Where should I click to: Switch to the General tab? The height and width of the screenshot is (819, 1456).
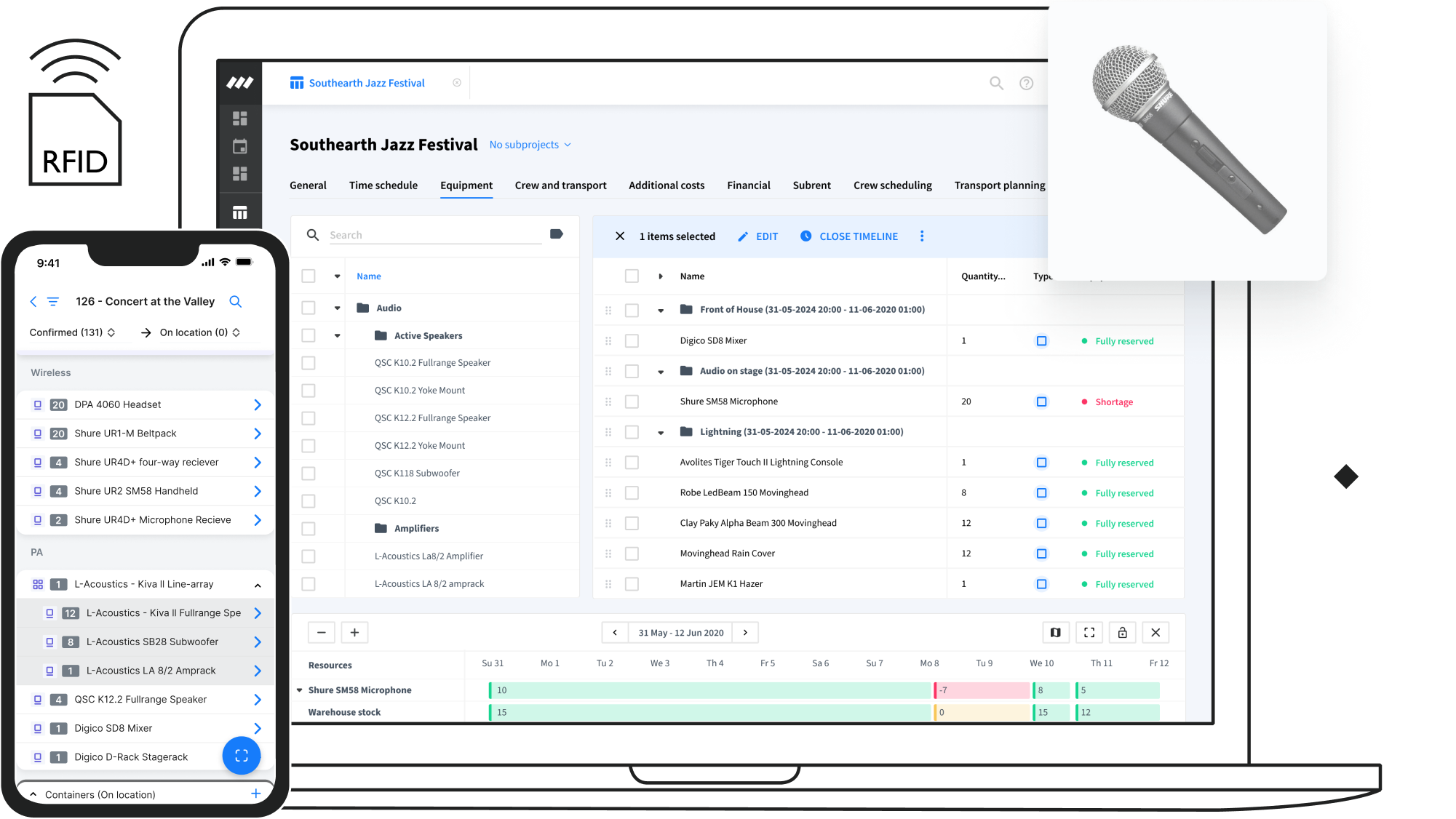click(x=308, y=185)
